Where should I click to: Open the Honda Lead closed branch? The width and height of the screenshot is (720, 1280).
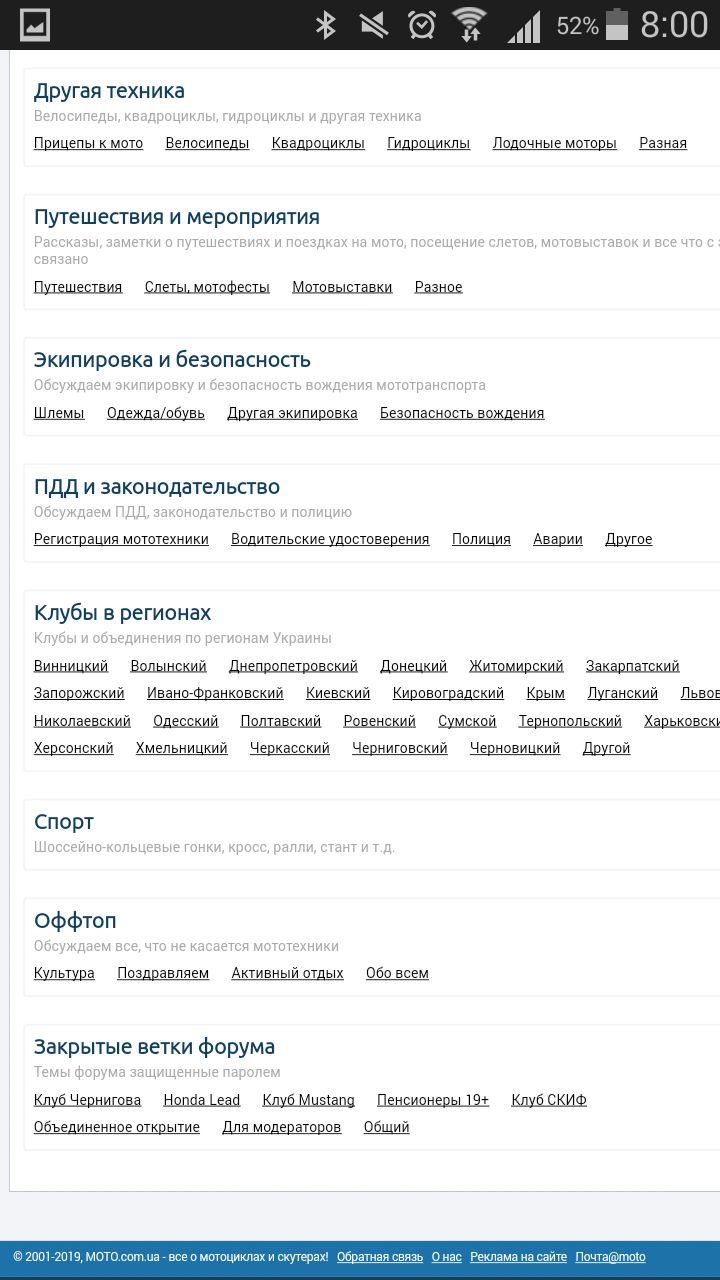(x=202, y=1100)
